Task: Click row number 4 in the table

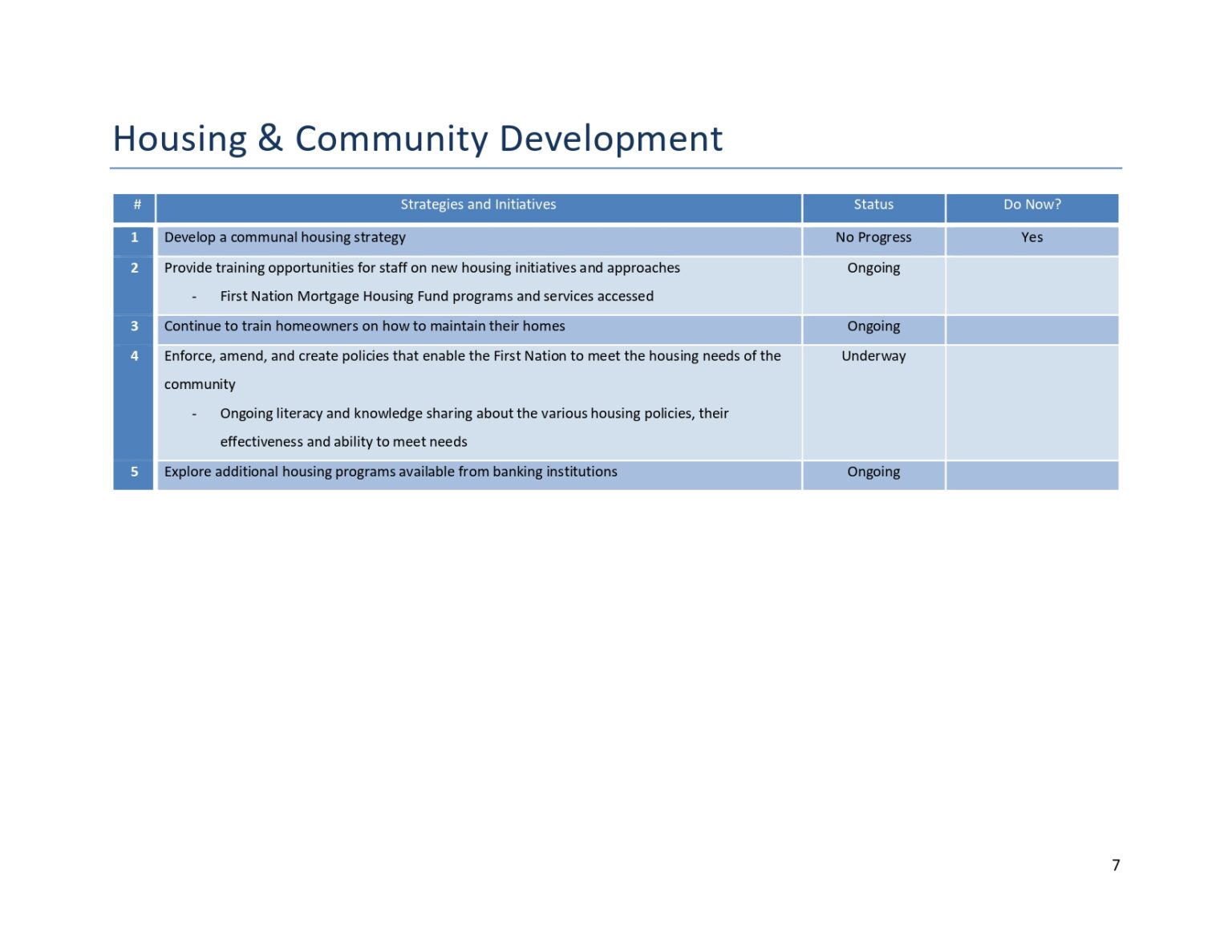Action: pyautogui.click(x=135, y=355)
